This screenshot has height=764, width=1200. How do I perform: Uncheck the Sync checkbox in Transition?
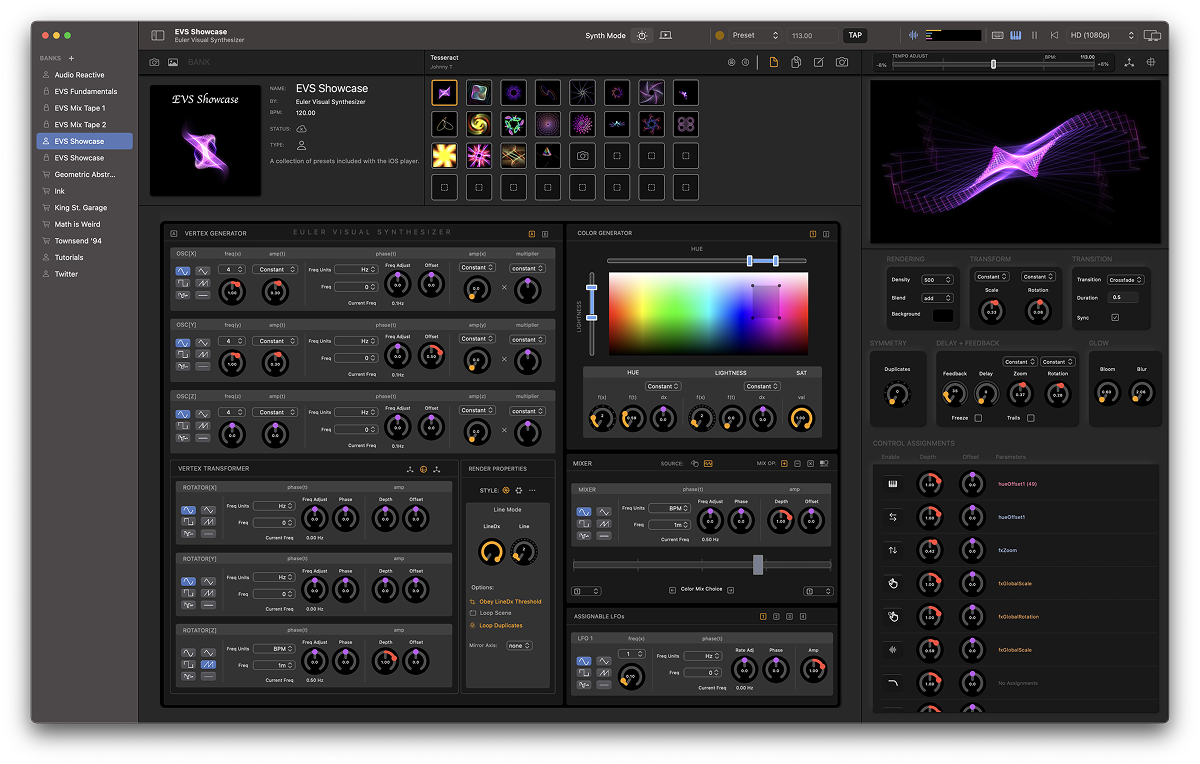1115,317
